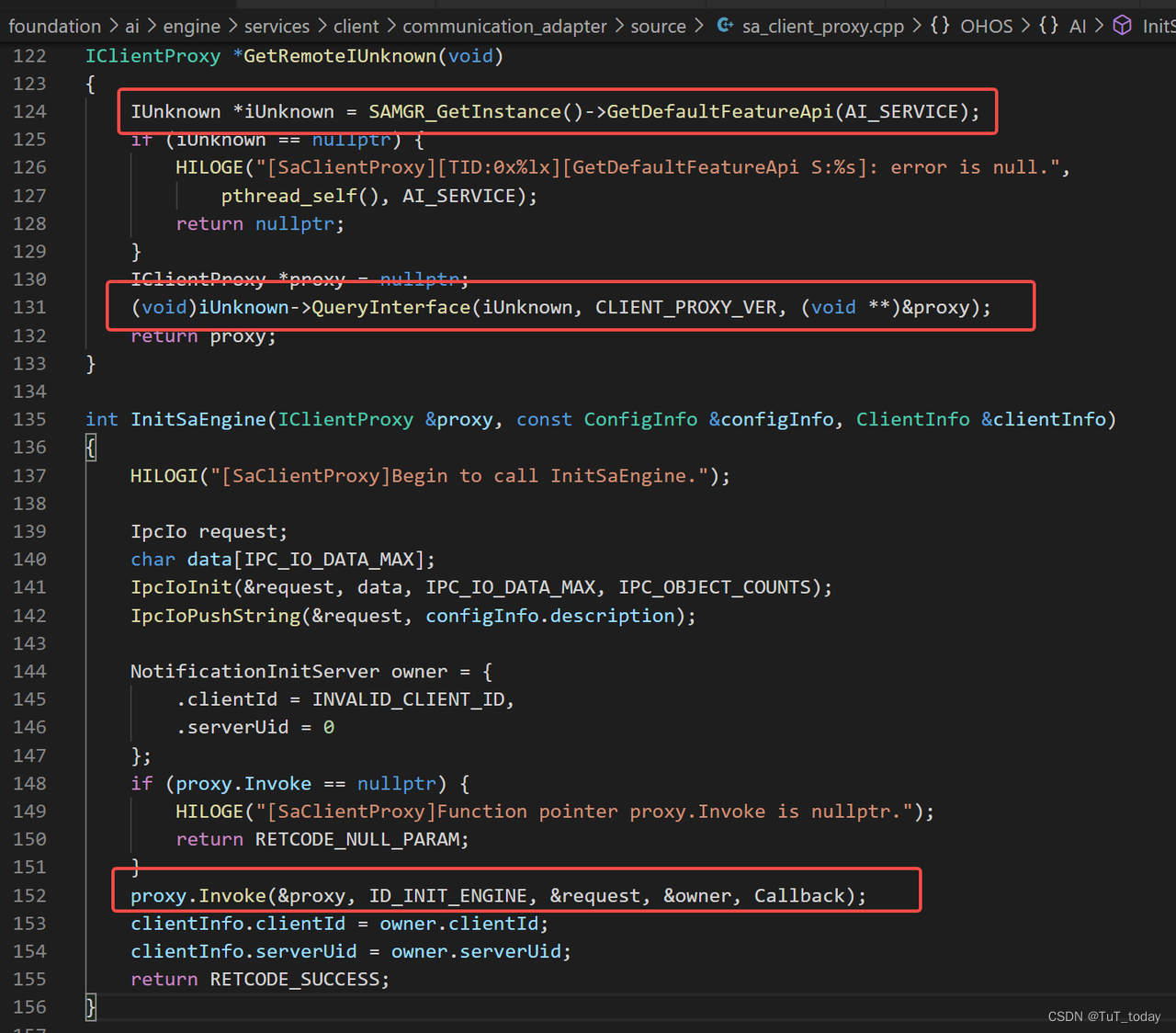Click 'AI_SERVICE' argument on line 124
Screen dimensions: 1176x1033
coord(901,112)
